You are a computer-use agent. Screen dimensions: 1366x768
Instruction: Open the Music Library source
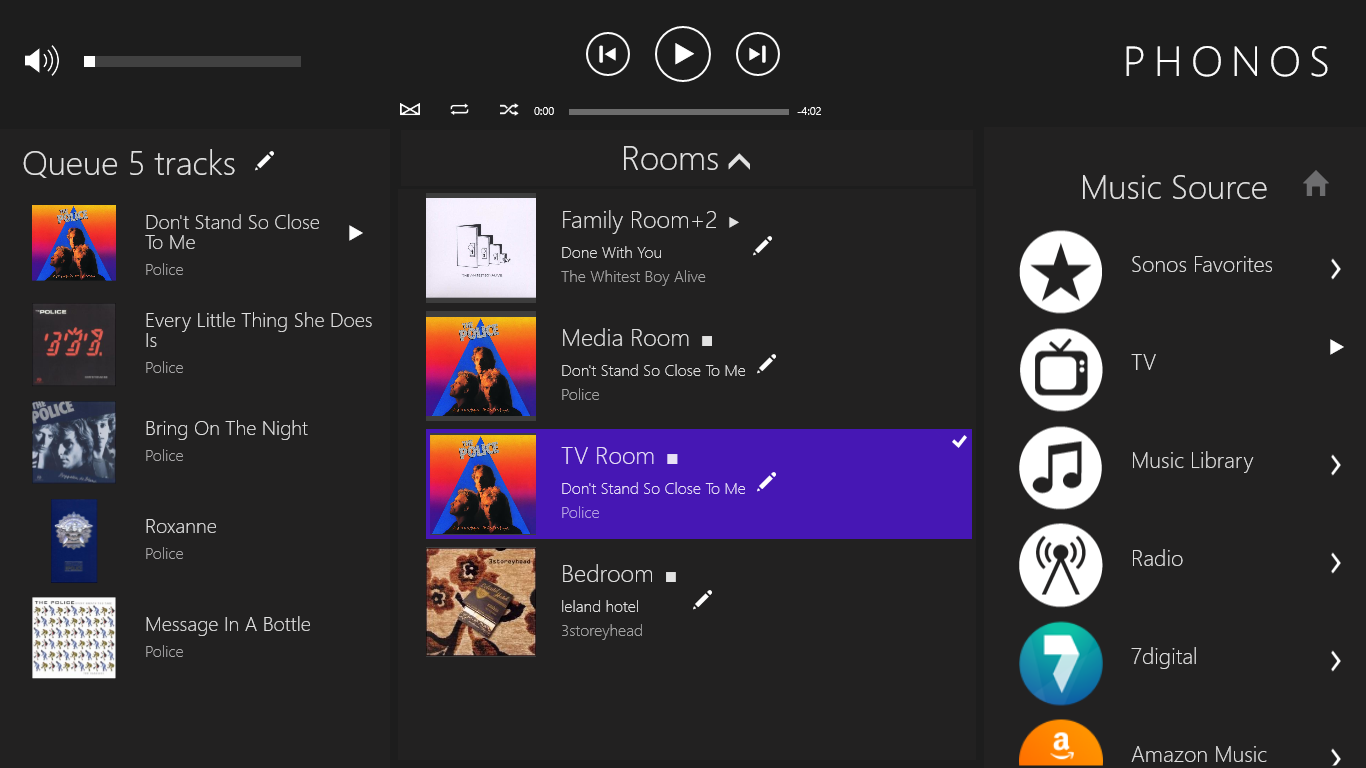pyautogui.click(x=1192, y=461)
